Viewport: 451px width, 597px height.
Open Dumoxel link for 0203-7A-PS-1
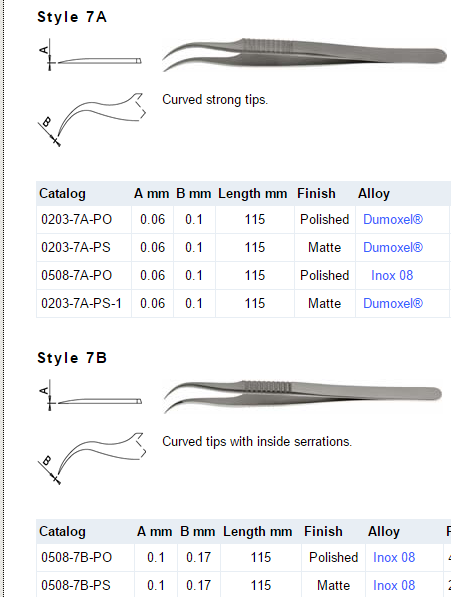coord(393,303)
